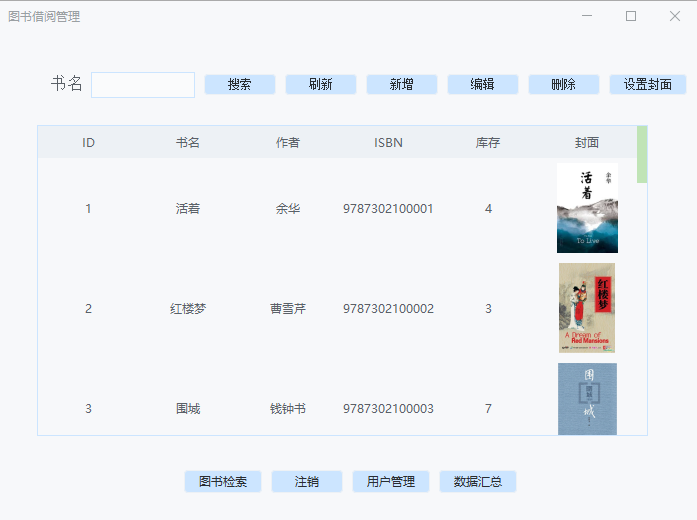Click the 设置封面 button
Screen dimensions: 697x520
pyautogui.click(x=648, y=84)
